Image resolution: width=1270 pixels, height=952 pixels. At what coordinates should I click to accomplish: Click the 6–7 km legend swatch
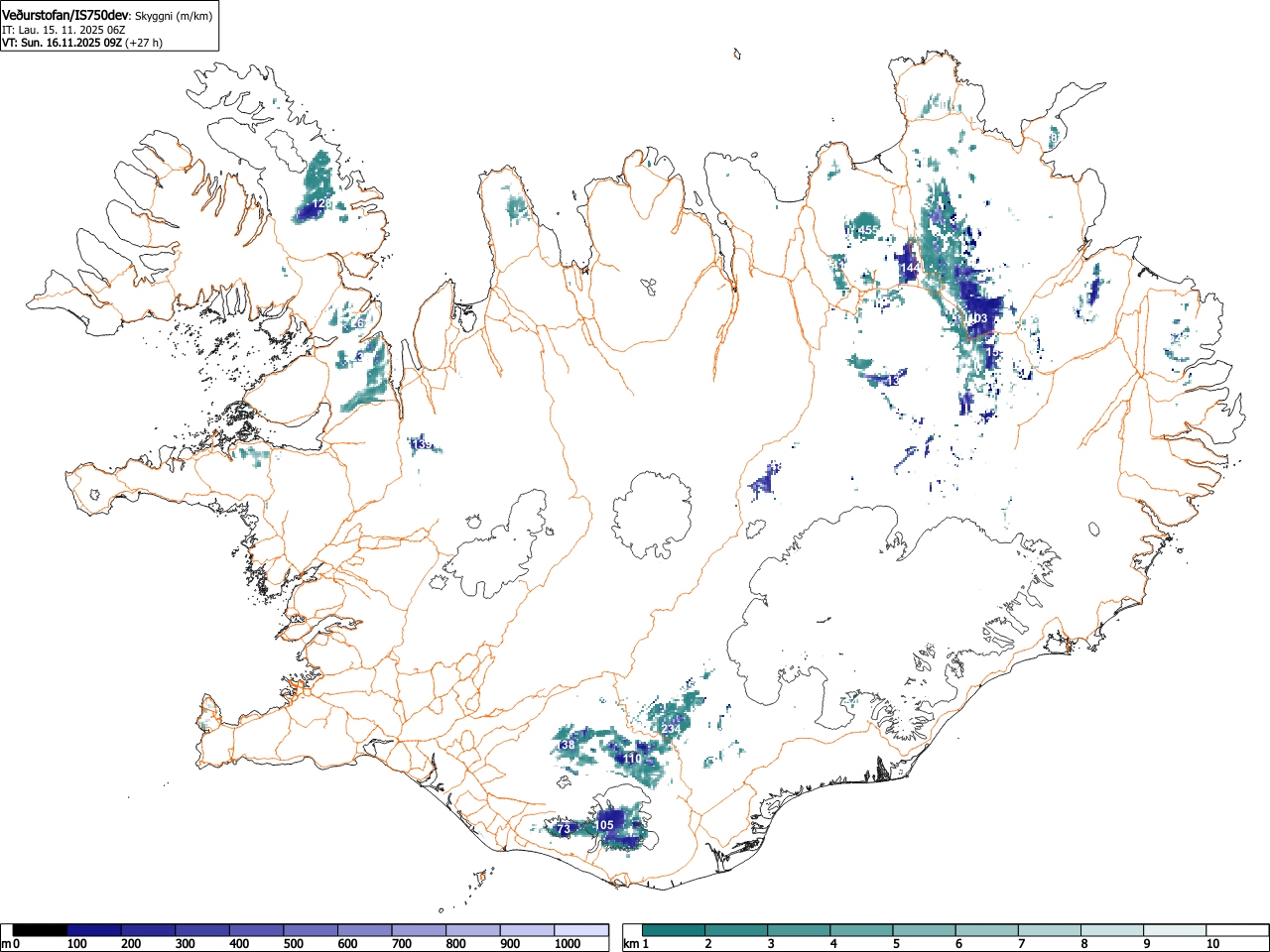986,930
